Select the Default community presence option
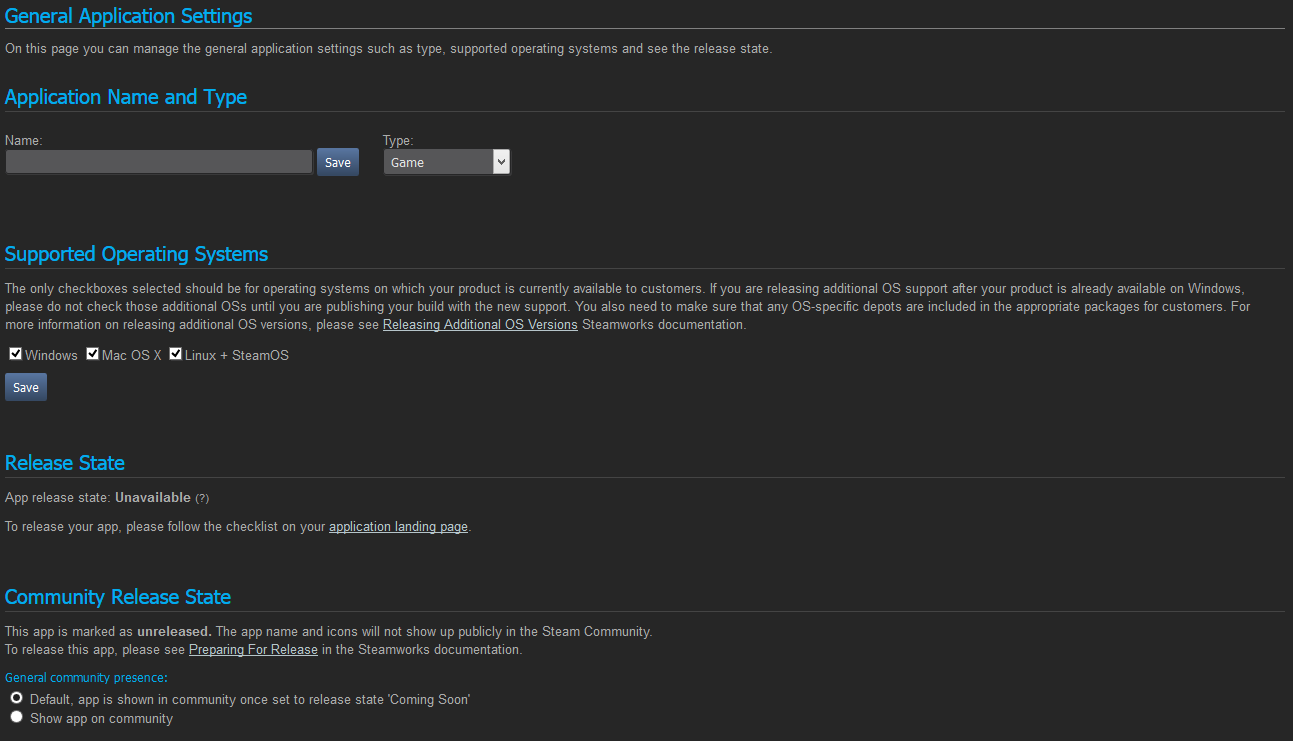This screenshot has width=1293, height=741. 16,697
